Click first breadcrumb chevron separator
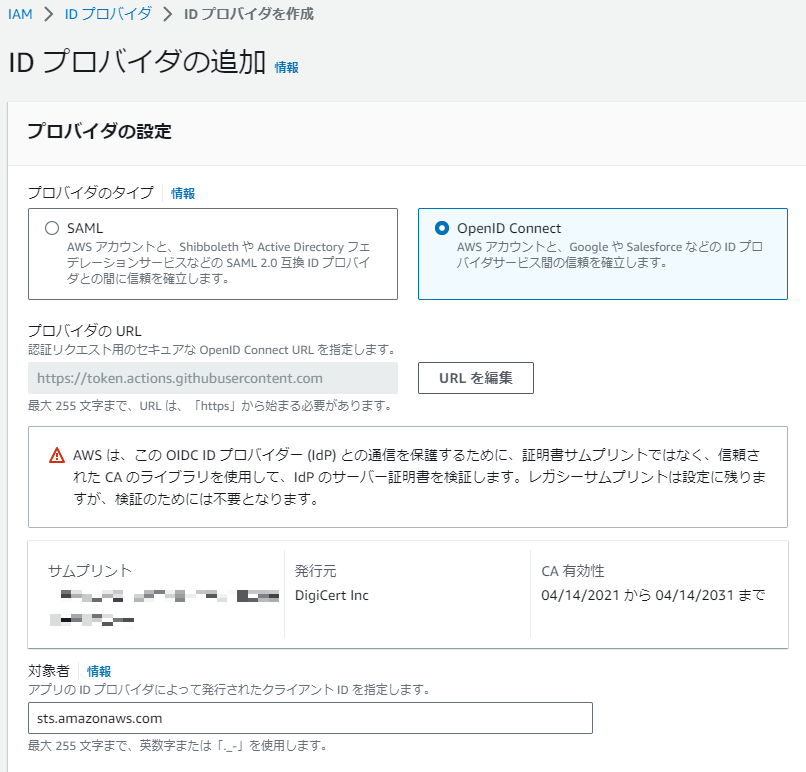Screen dimensions: 806x772 point(49,14)
